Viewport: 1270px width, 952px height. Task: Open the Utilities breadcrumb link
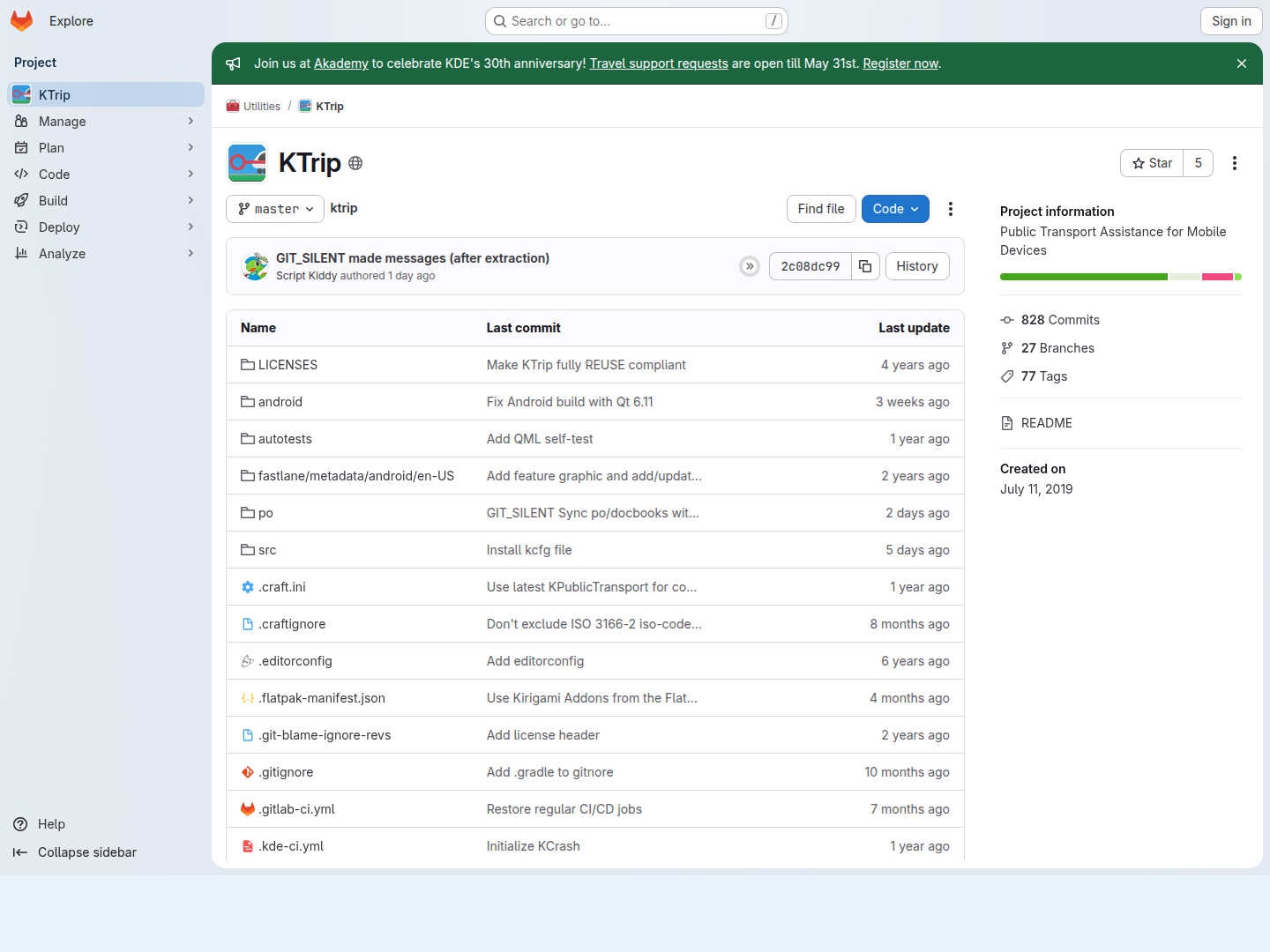point(262,106)
